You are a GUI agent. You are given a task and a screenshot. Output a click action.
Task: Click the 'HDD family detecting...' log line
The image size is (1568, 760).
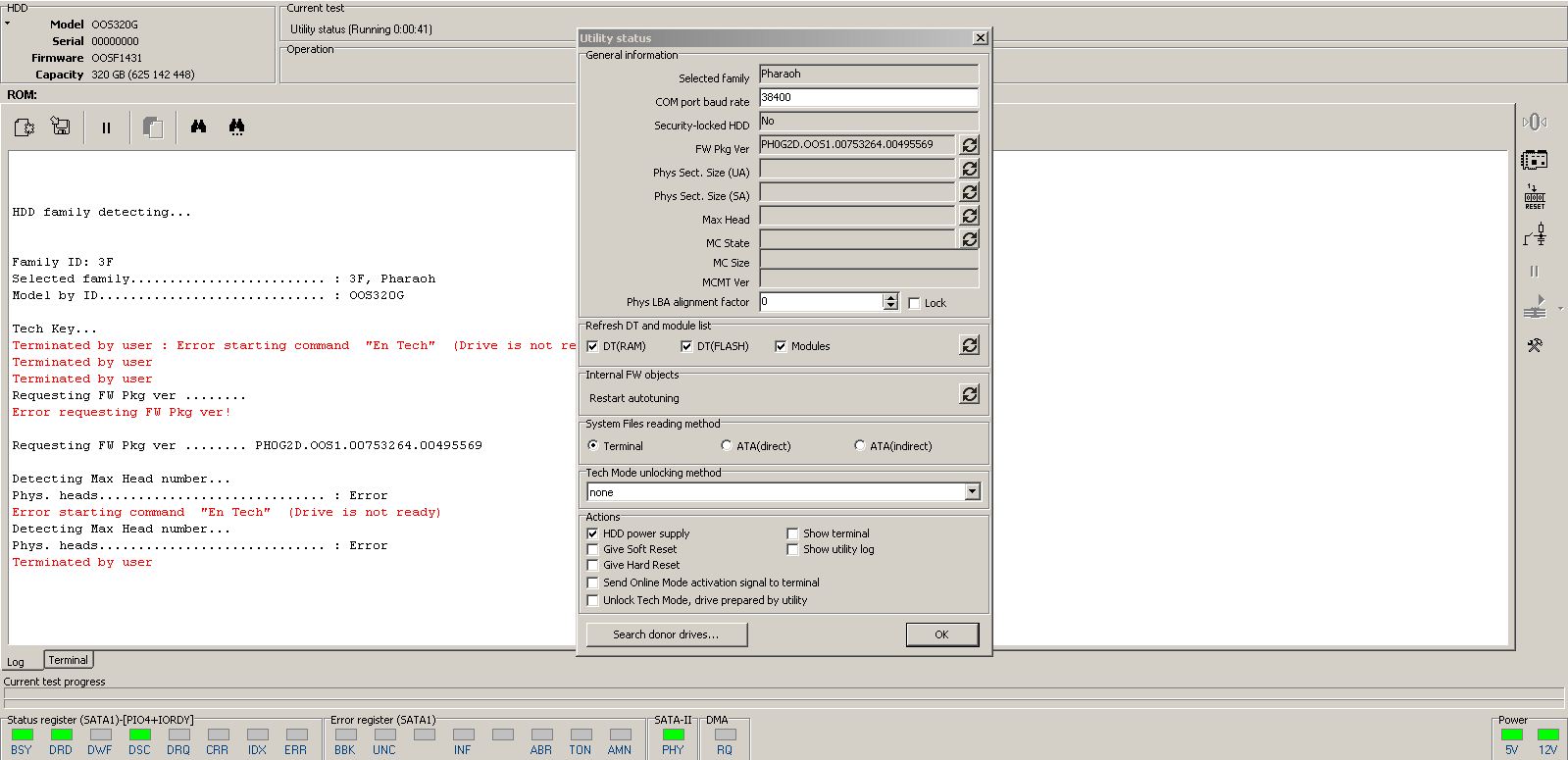102,212
